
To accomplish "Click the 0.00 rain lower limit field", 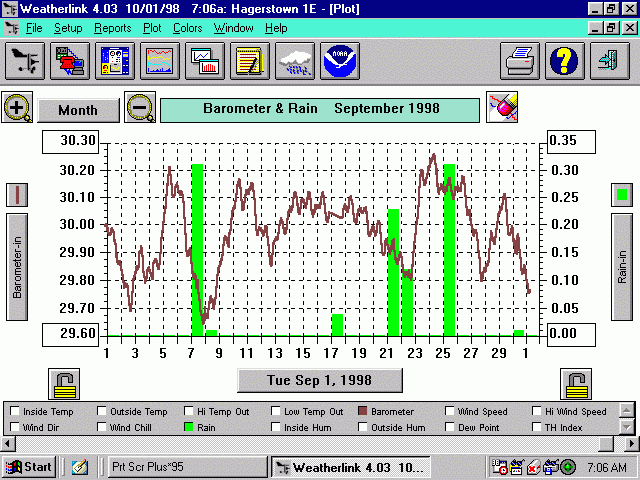I will 571,334.
